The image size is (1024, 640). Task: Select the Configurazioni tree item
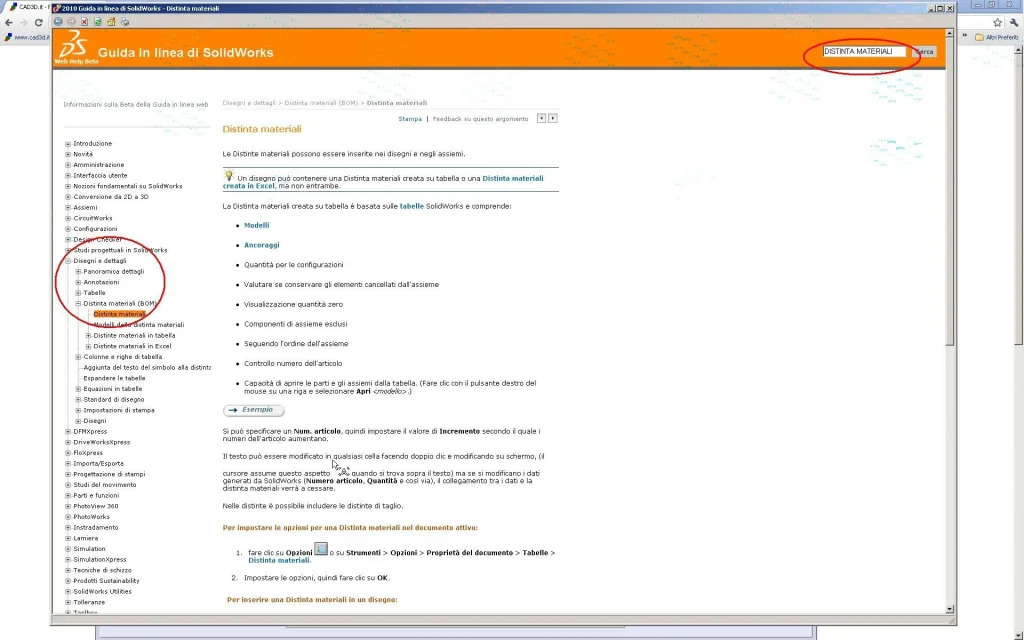point(95,229)
